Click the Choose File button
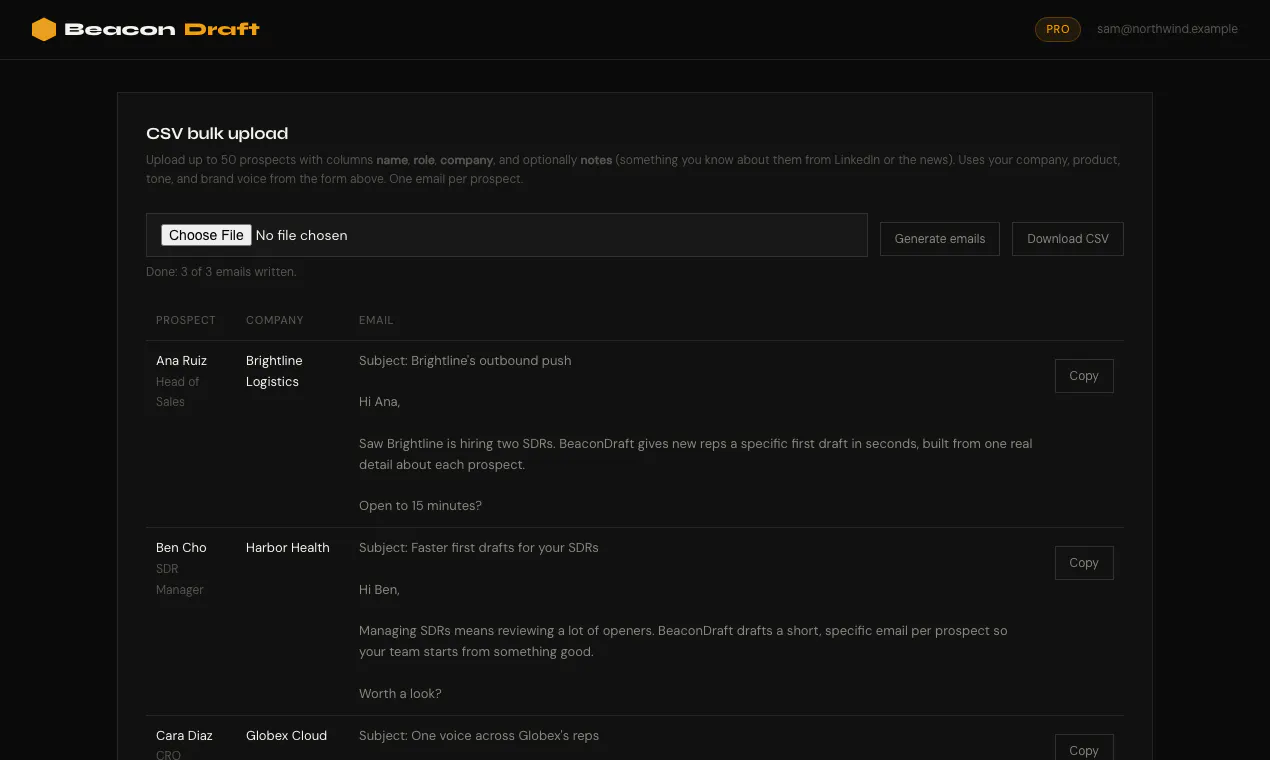Image resolution: width=1270 pixels, height=760 pixels. tap(206, 235)
